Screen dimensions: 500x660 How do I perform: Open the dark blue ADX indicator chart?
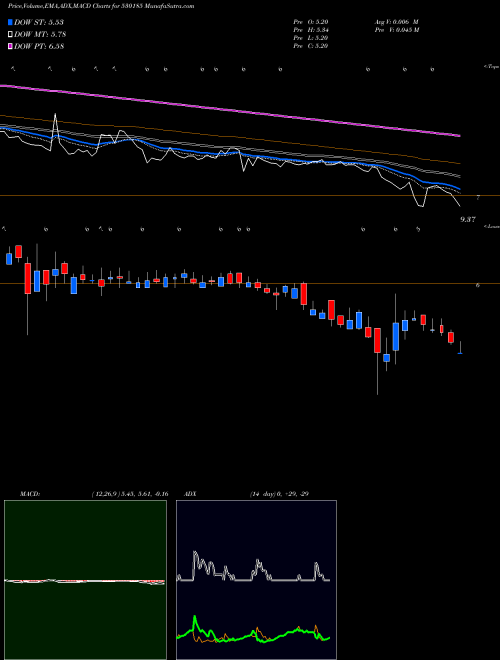point(256,580)
